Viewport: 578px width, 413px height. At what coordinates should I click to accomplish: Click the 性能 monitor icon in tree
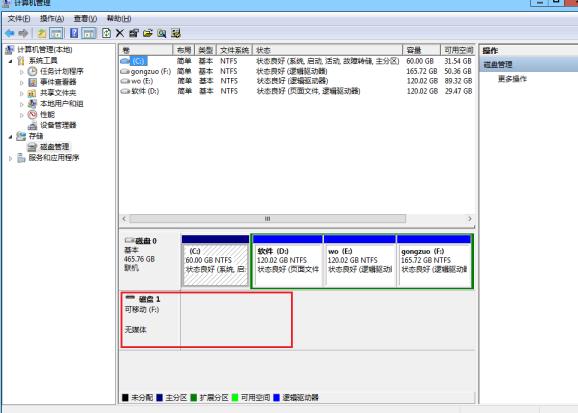pyautogui.click(x=32, y=115)
